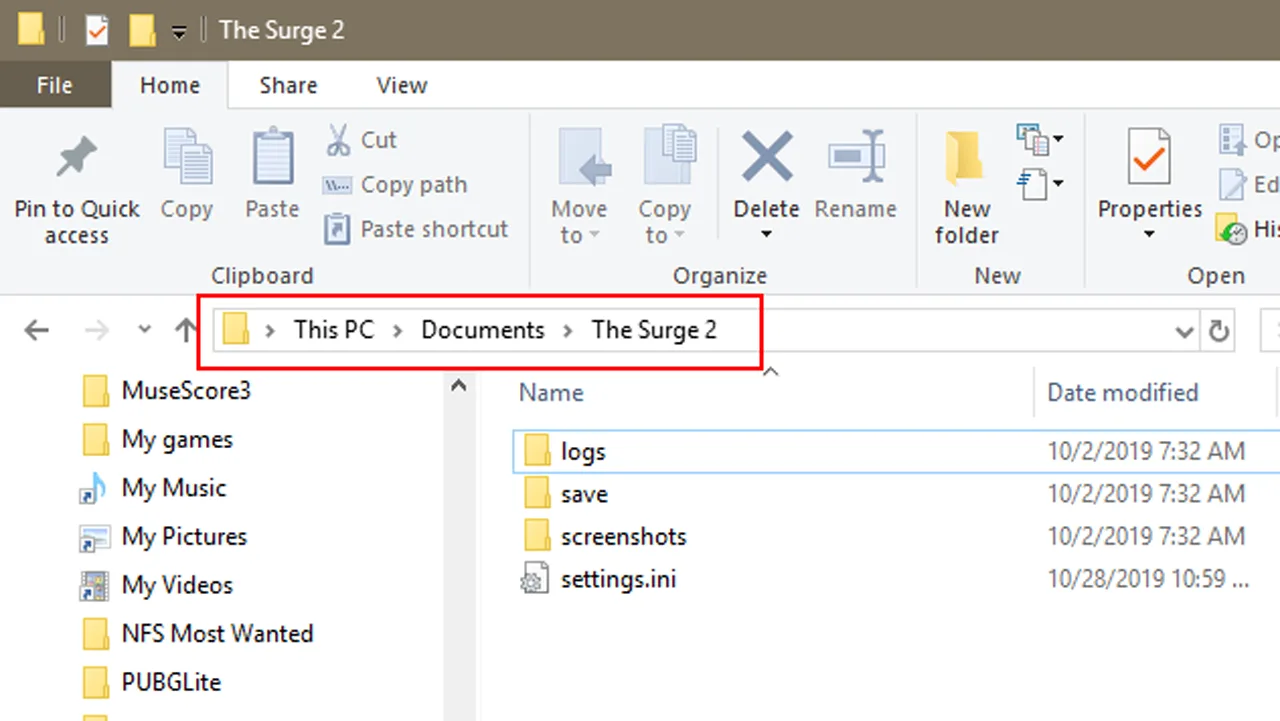Switch to the Share ribbon tab
Viewport: 1280px width, 721px height.
tap(288, 86)
